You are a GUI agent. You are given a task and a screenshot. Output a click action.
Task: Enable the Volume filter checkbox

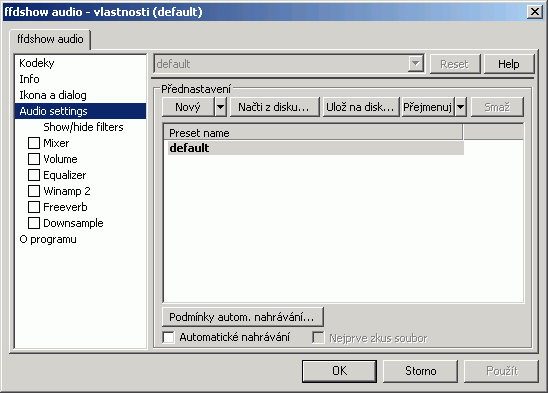[x=34, y=159]
